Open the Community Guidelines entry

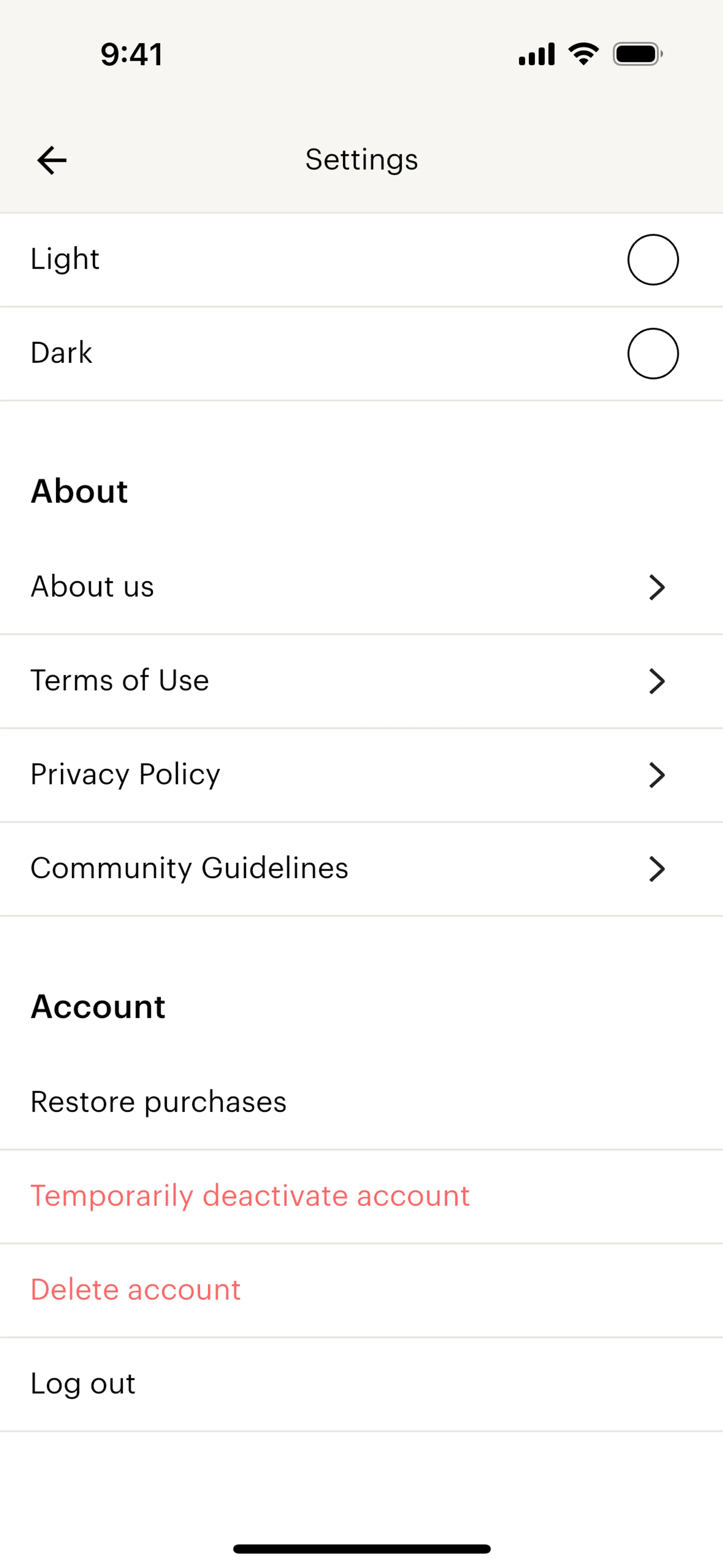[189, 868]
